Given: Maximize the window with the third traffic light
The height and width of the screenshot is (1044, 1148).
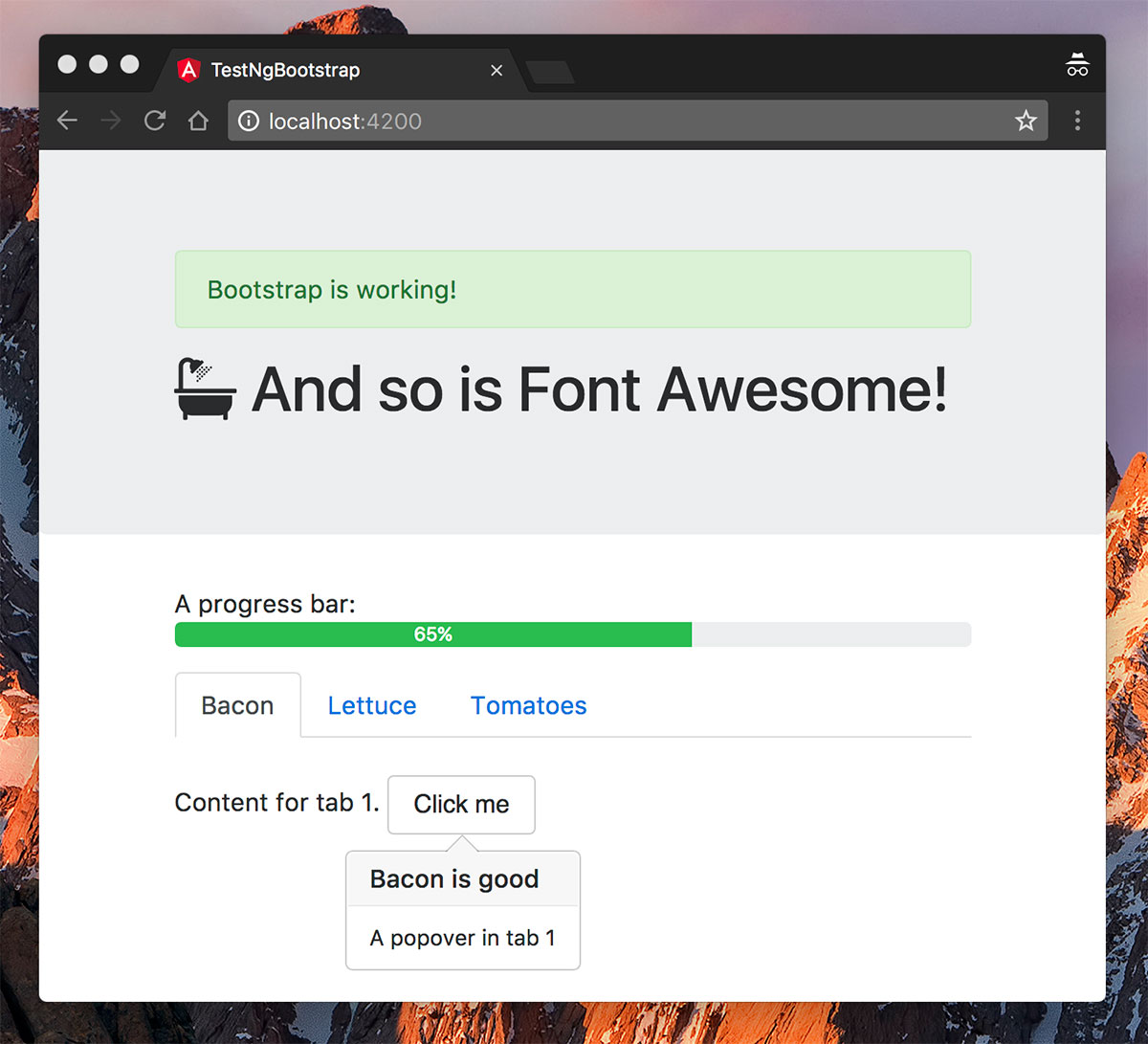Looking at the screenshot, I should pyautogui.click(x=130, y=64).
